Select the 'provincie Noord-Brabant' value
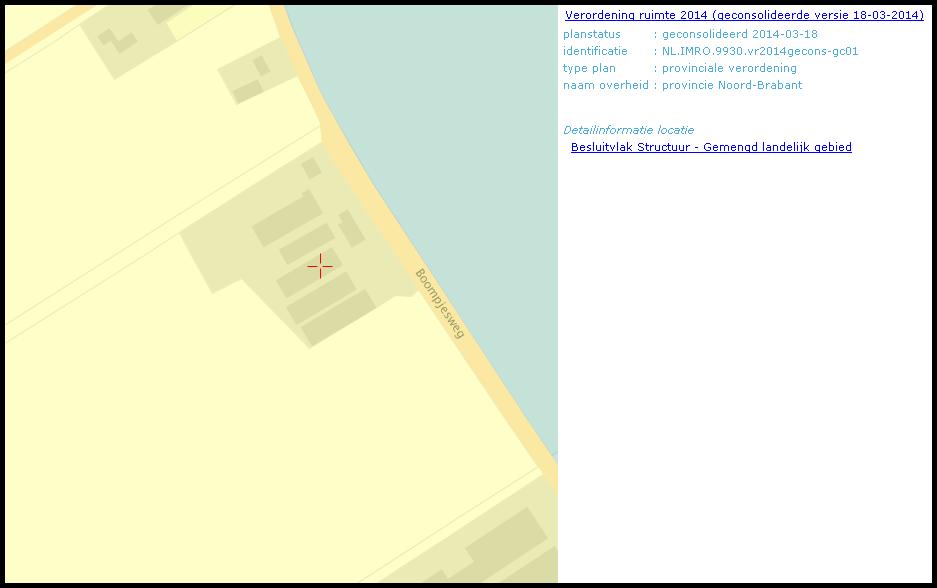The height and width of the screenshot is (588, 937). tap(732, 85)
